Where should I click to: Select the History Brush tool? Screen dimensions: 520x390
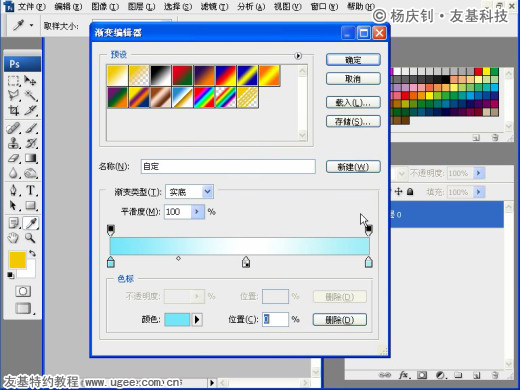point(30,143)
